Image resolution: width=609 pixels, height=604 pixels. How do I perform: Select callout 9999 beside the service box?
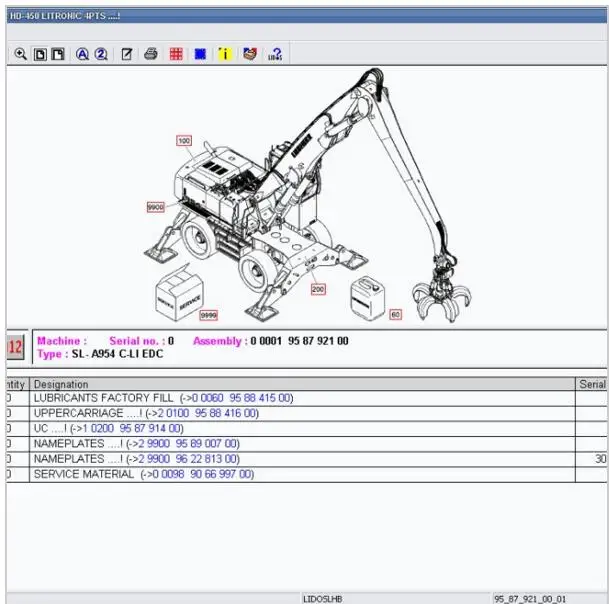coord(209,315)
